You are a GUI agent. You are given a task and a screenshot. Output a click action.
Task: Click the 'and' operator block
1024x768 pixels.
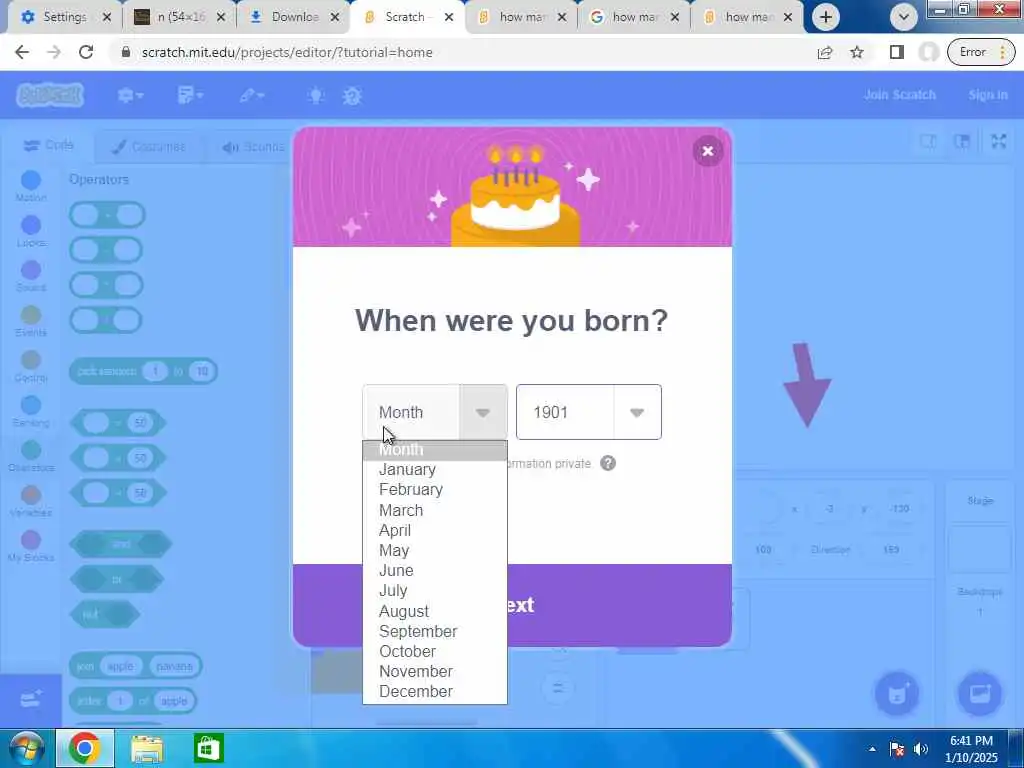[x=121, y=544]
